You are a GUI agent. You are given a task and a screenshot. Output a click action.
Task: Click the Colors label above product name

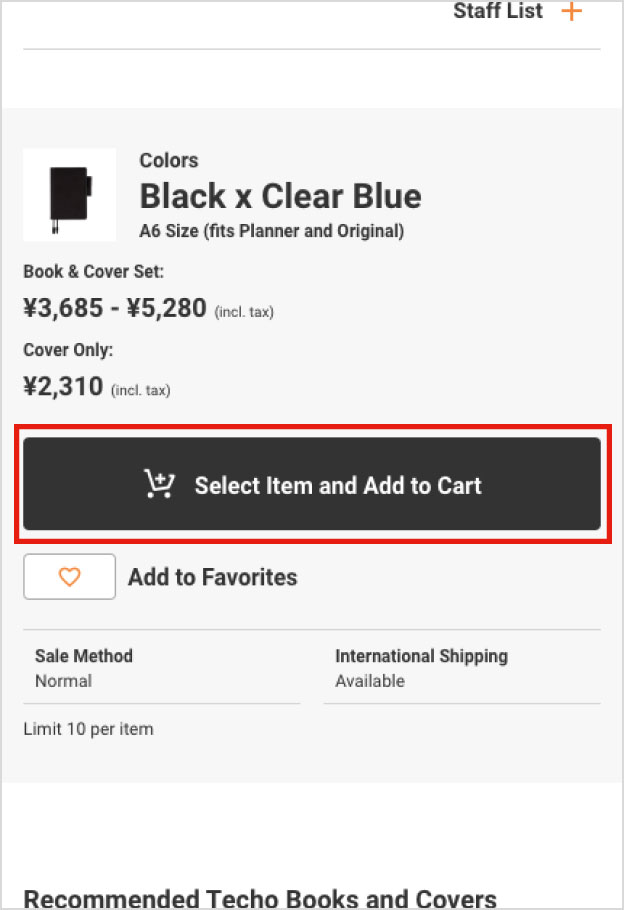pyautogui.click(x=168, y=160)
